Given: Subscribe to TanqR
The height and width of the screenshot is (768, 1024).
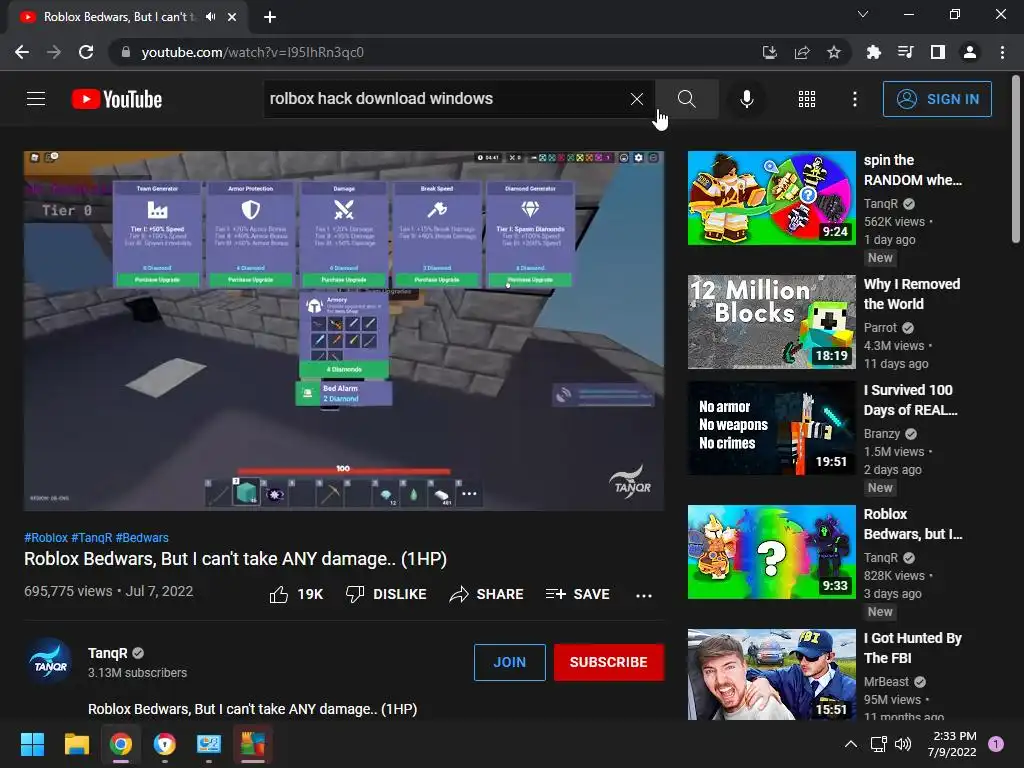Looking at the screenshot, I should 609,662.
